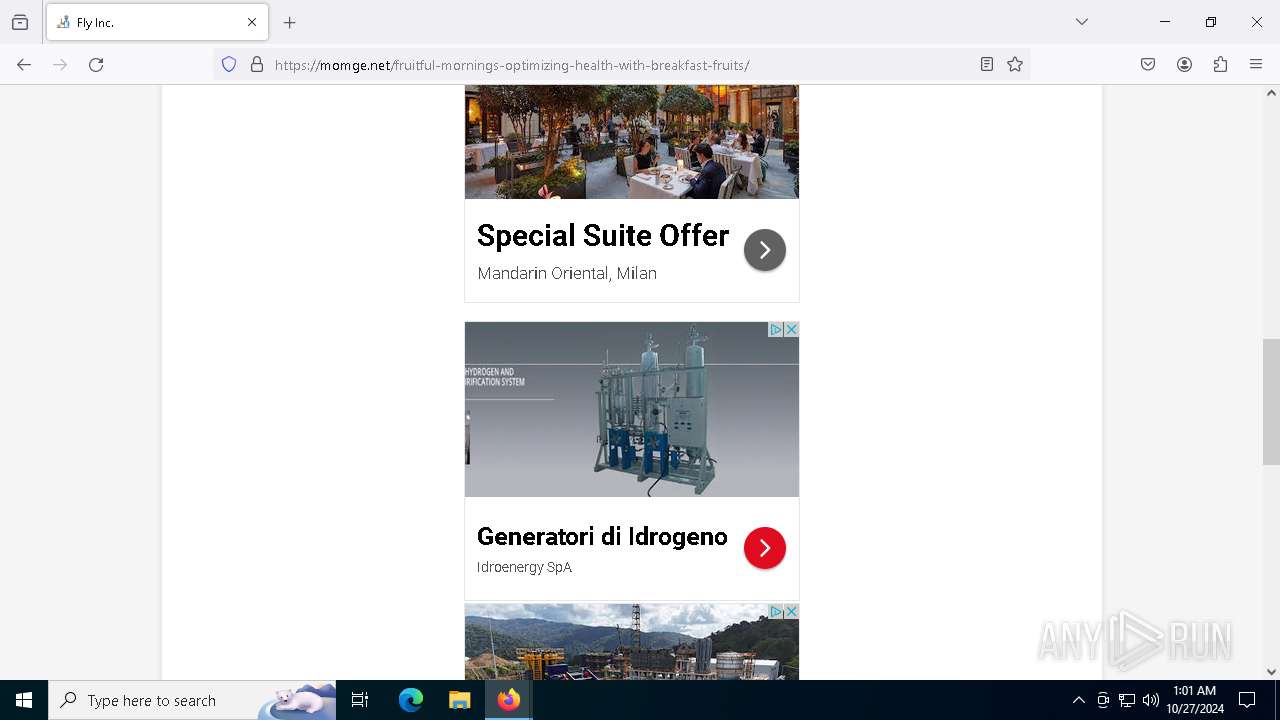Open a new tab with the plus button
The height and width of the screenshot is (720, 1280).
point(290,22)
